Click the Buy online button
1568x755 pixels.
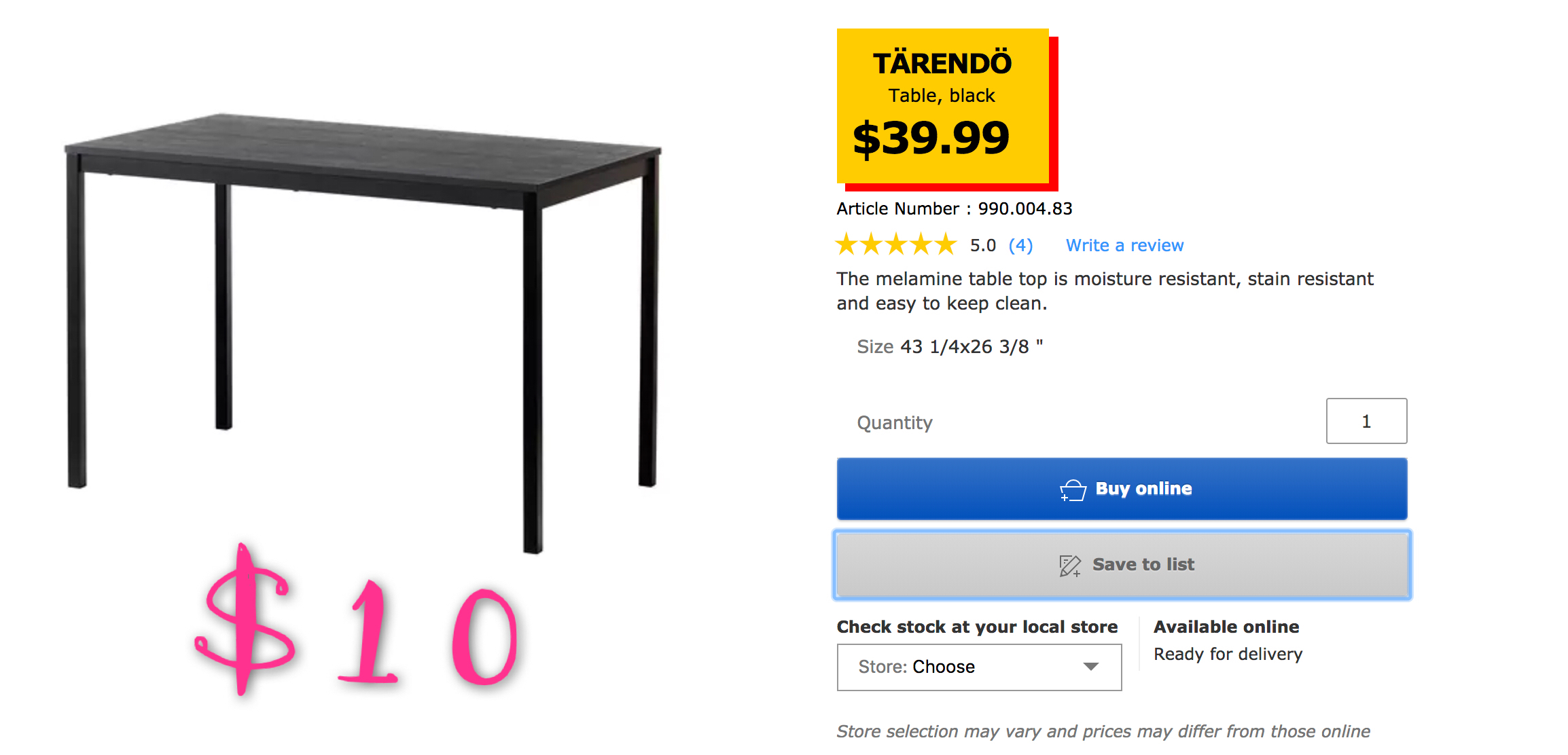pos(1122,489)
